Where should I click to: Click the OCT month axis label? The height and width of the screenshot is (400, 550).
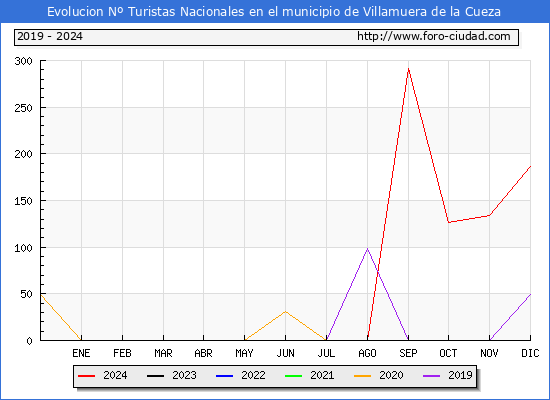448,353
